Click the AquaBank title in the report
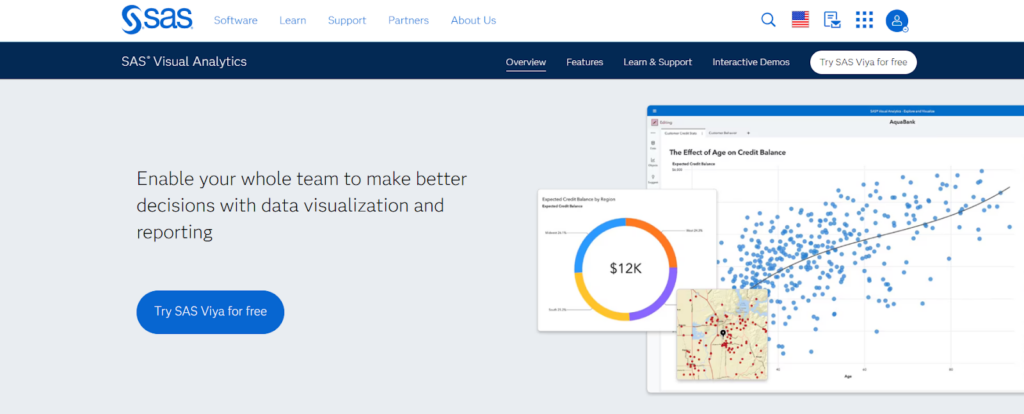The image size is (1024, 414). 903,122
